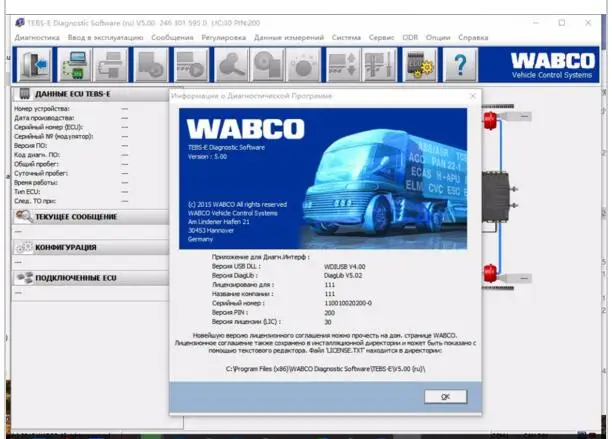Viewport: 612px width, 439px height.
Task: Click the greyed round gauge toolbar icon
Action: pos(303,65)
